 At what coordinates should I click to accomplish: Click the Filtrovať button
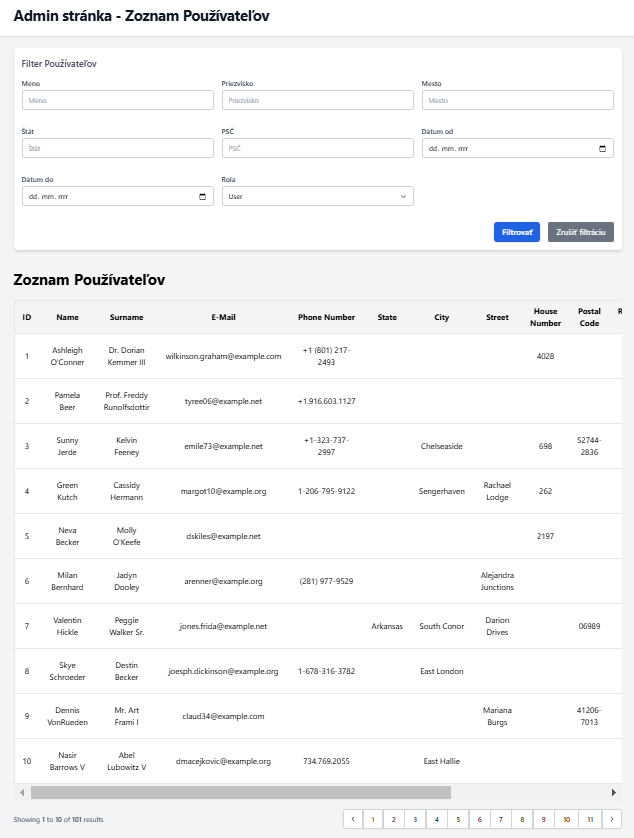pyautogui.click(x=517, y=232)
